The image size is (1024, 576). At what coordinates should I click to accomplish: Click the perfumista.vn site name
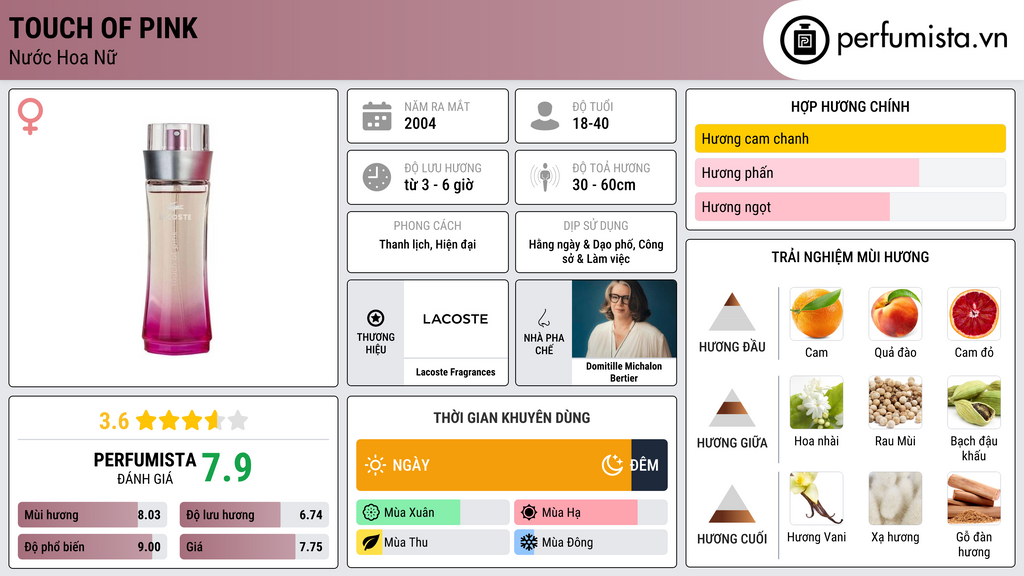point(922,38)
